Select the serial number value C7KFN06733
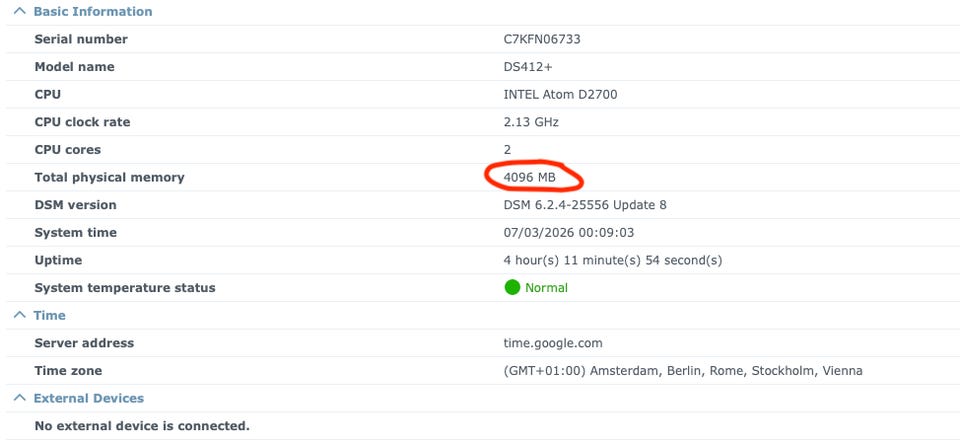This screenshot has width=960, height=446. point(542,39)
